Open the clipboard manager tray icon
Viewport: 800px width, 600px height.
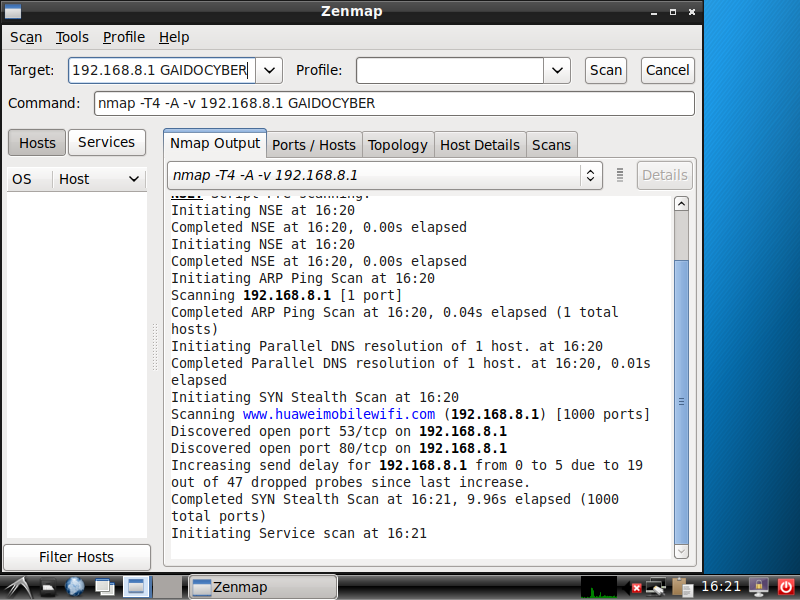click(x=683, y=587)
